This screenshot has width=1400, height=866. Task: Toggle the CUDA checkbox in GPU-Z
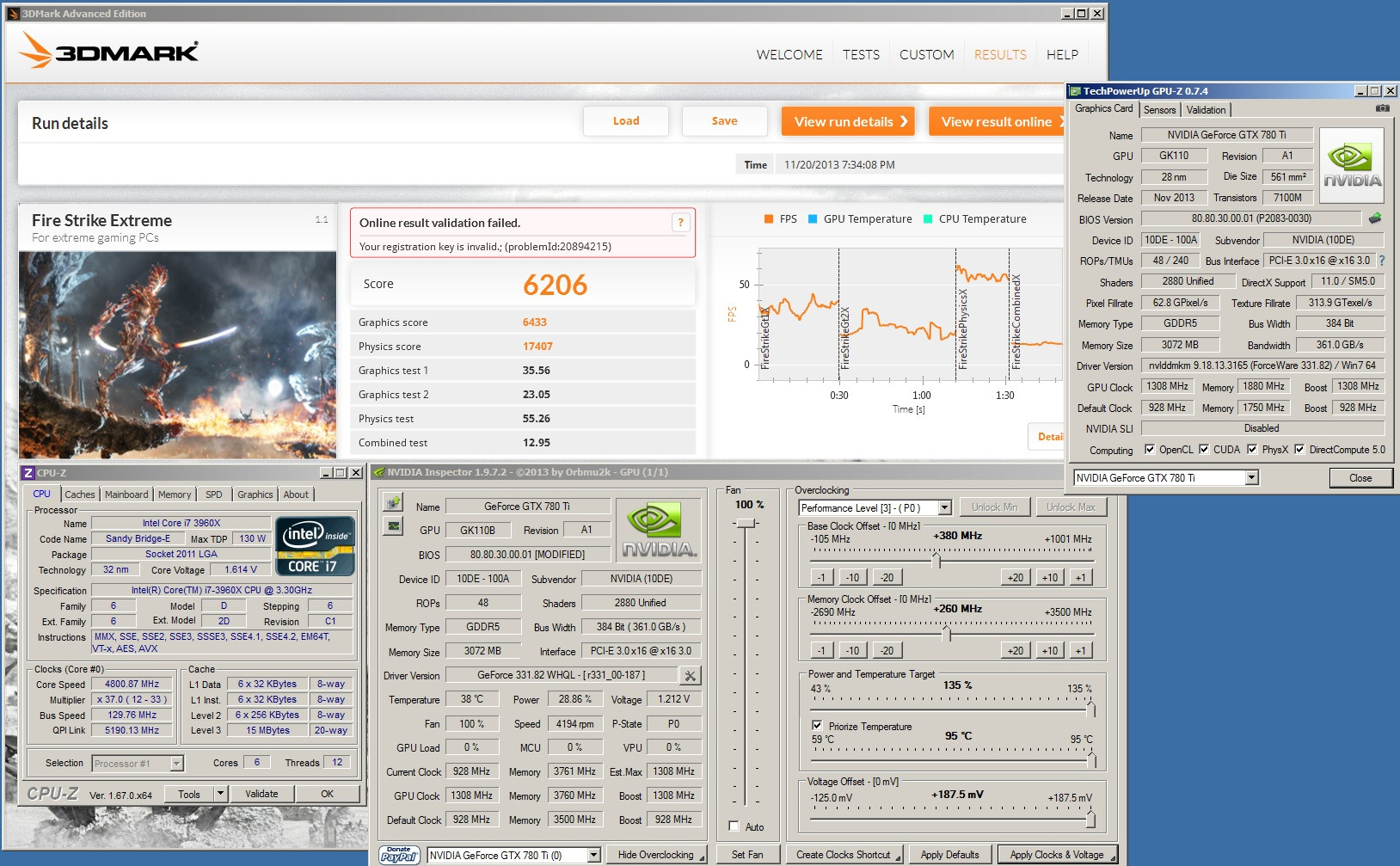[x=1204, y=449]
